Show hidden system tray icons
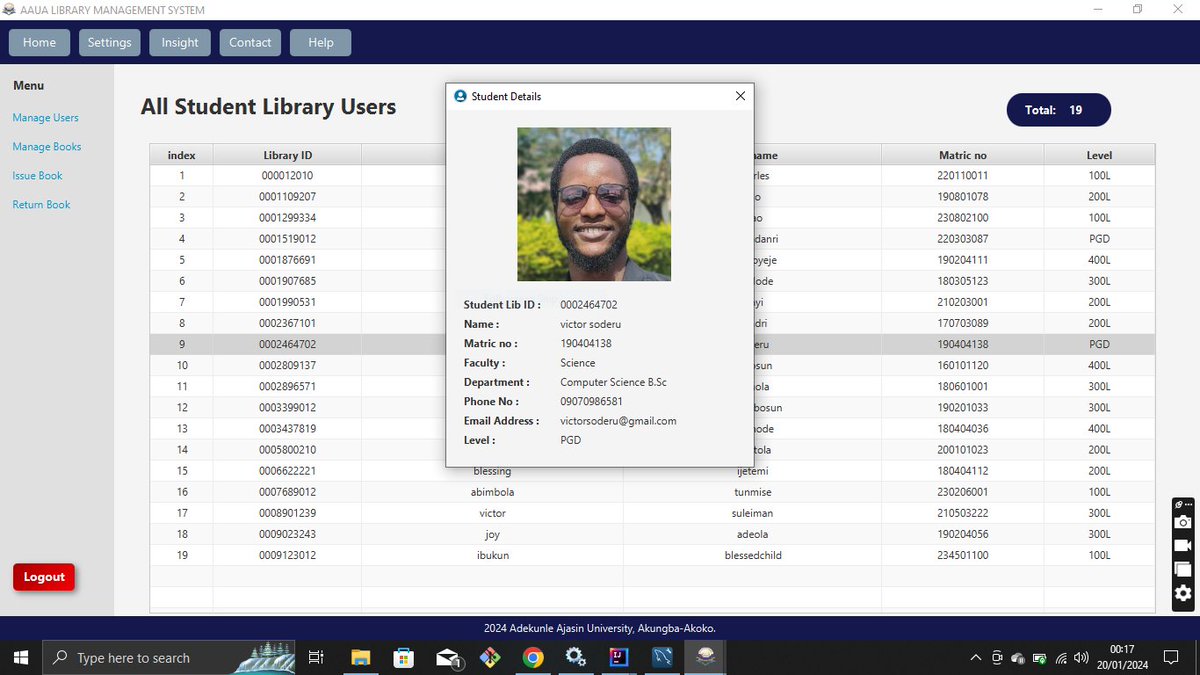This screenshot has height=675, width=1200. (976, 657)
